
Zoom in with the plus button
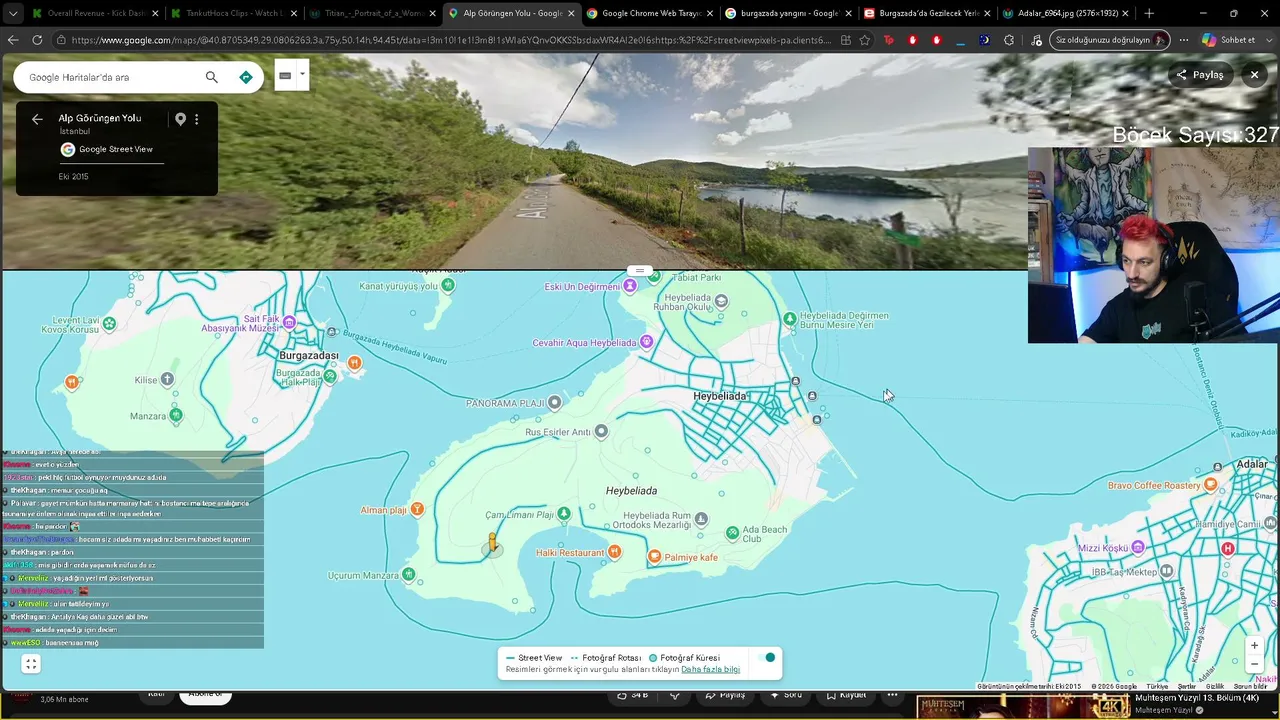click(1254, 645)
